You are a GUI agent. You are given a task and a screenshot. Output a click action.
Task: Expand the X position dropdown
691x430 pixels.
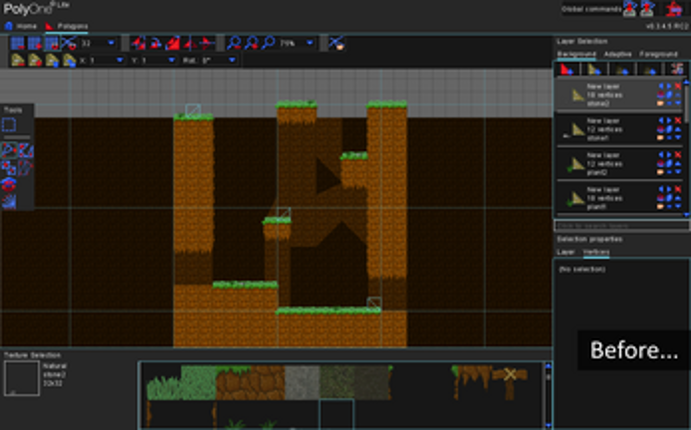coord(118,60)
